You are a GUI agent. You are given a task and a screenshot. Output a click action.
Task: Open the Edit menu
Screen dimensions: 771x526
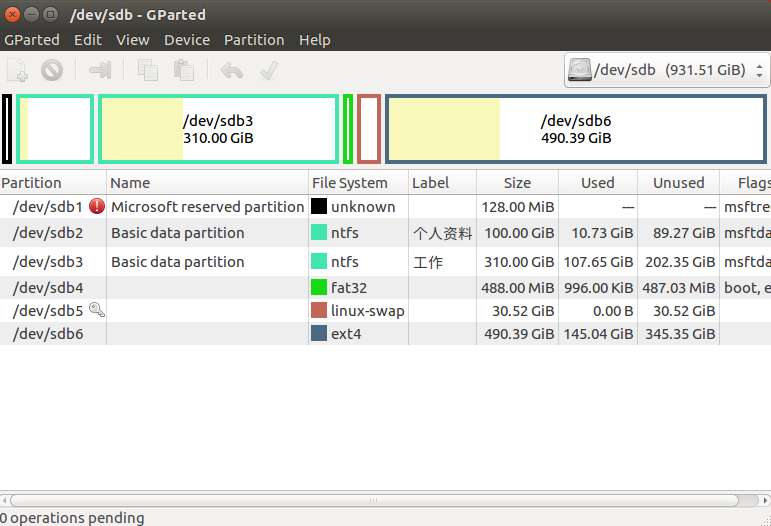[x=88, y=40]
